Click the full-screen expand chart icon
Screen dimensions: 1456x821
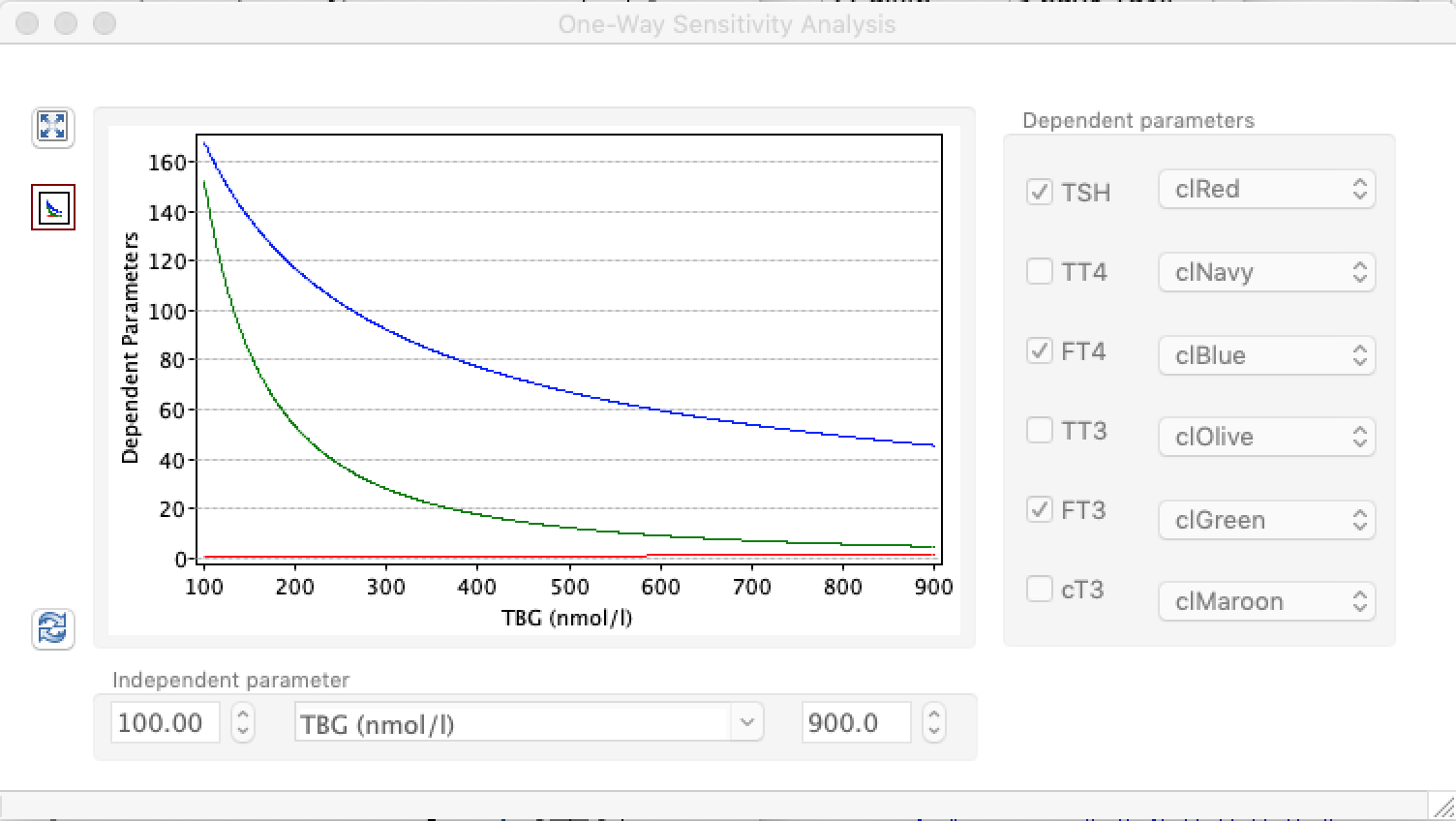pyautogui.click(x=52, y=127)
